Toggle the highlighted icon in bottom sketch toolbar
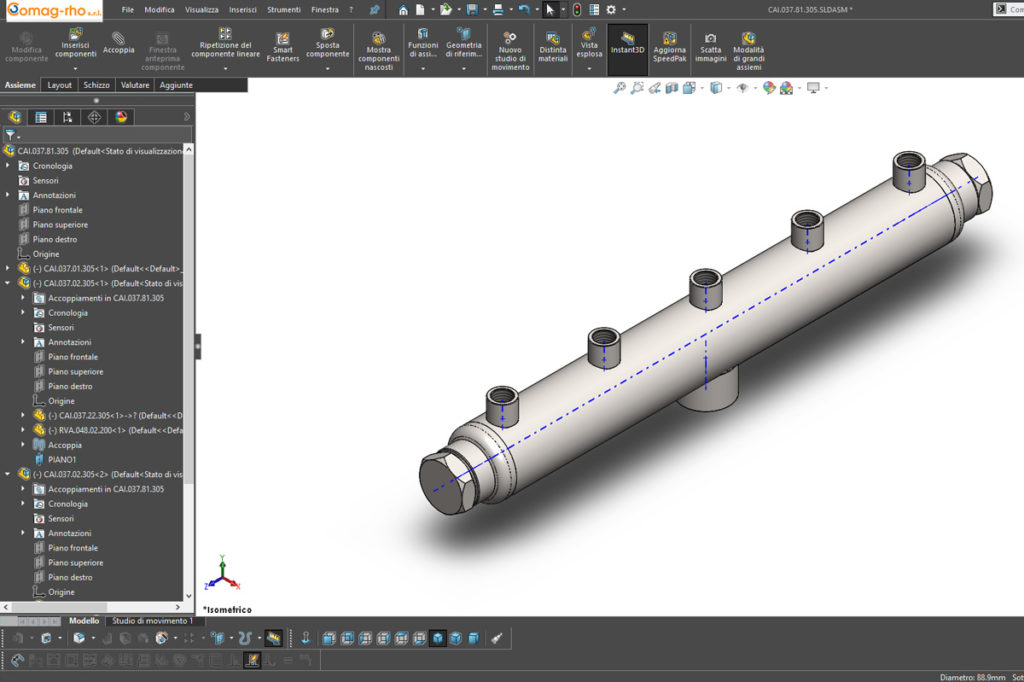This screenshot has width=1024, height=682. [251, 660]
